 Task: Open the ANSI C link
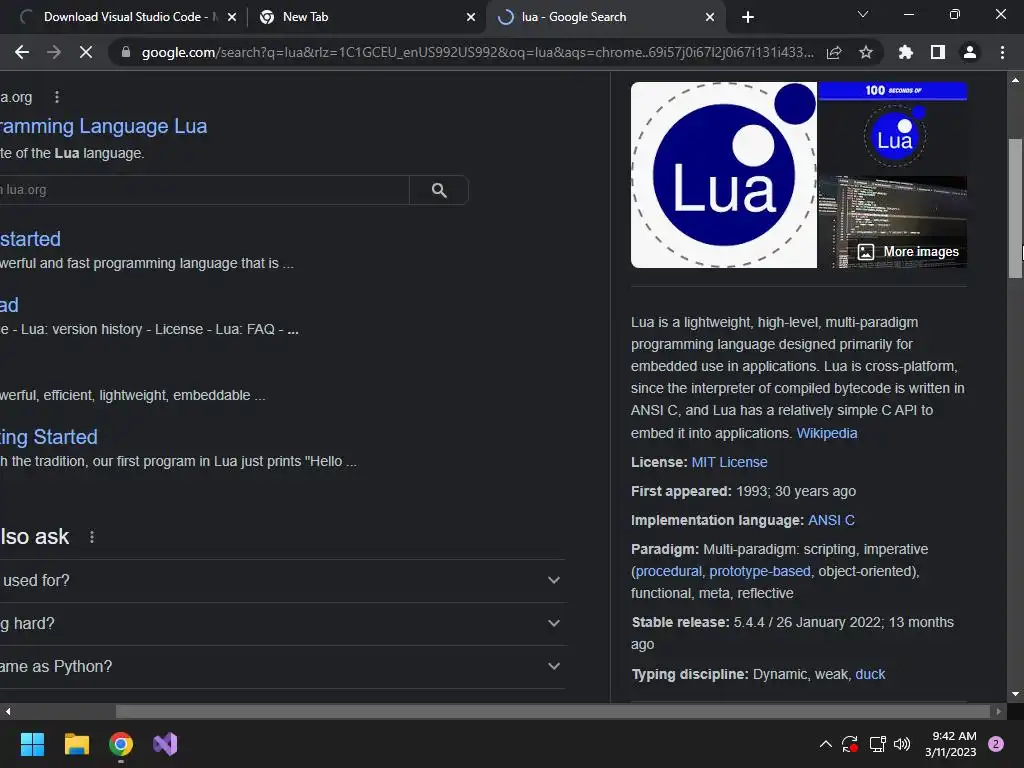(x=831, y=520)
